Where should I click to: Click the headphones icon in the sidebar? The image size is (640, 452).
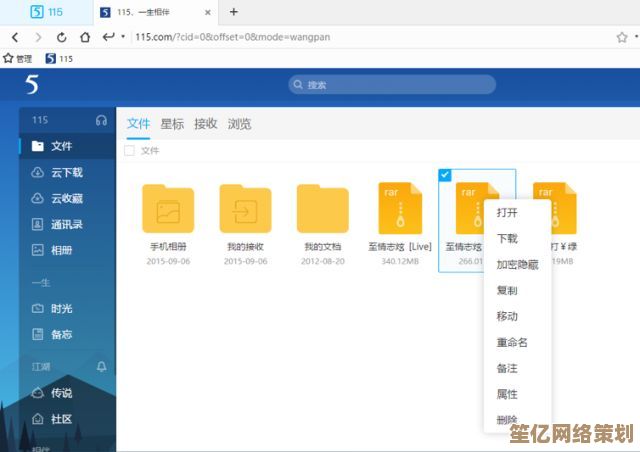[x=101, y=120]
